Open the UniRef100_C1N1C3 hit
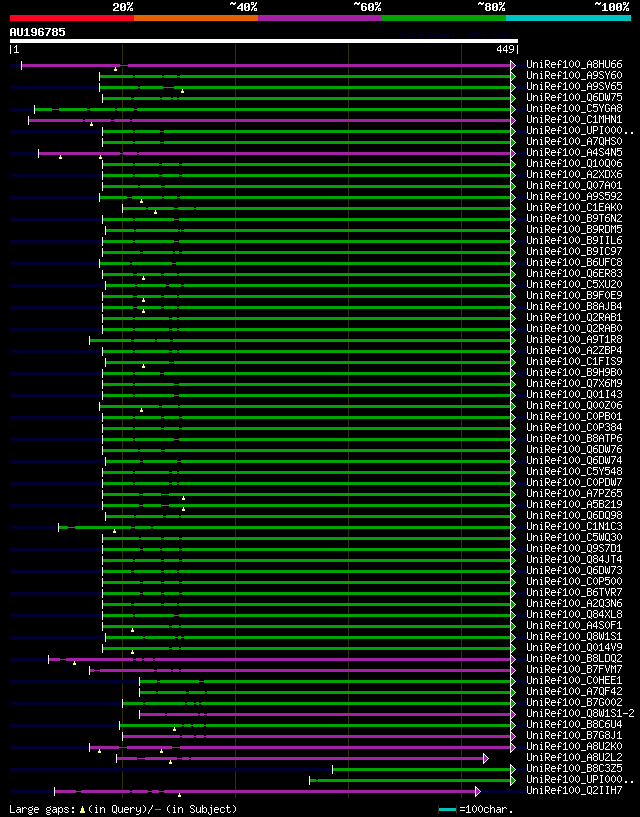Image resolution: width=640 pixels, height=817 pixels. click(x=574, y=526)
